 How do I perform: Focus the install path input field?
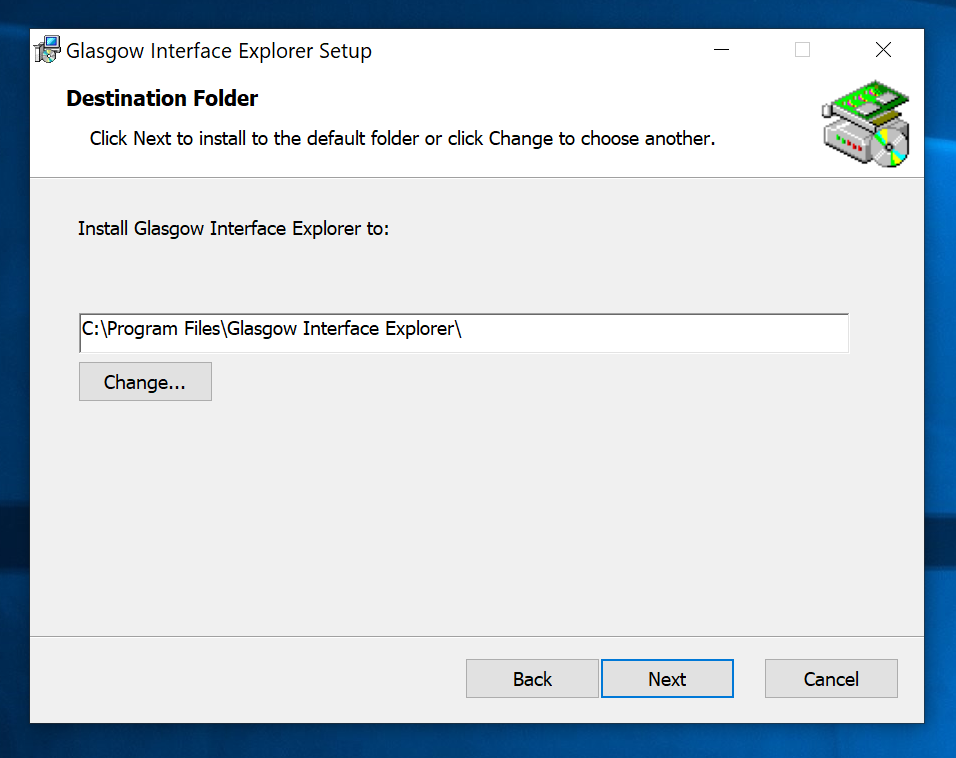pyautogui.click(x=464, y=332)
